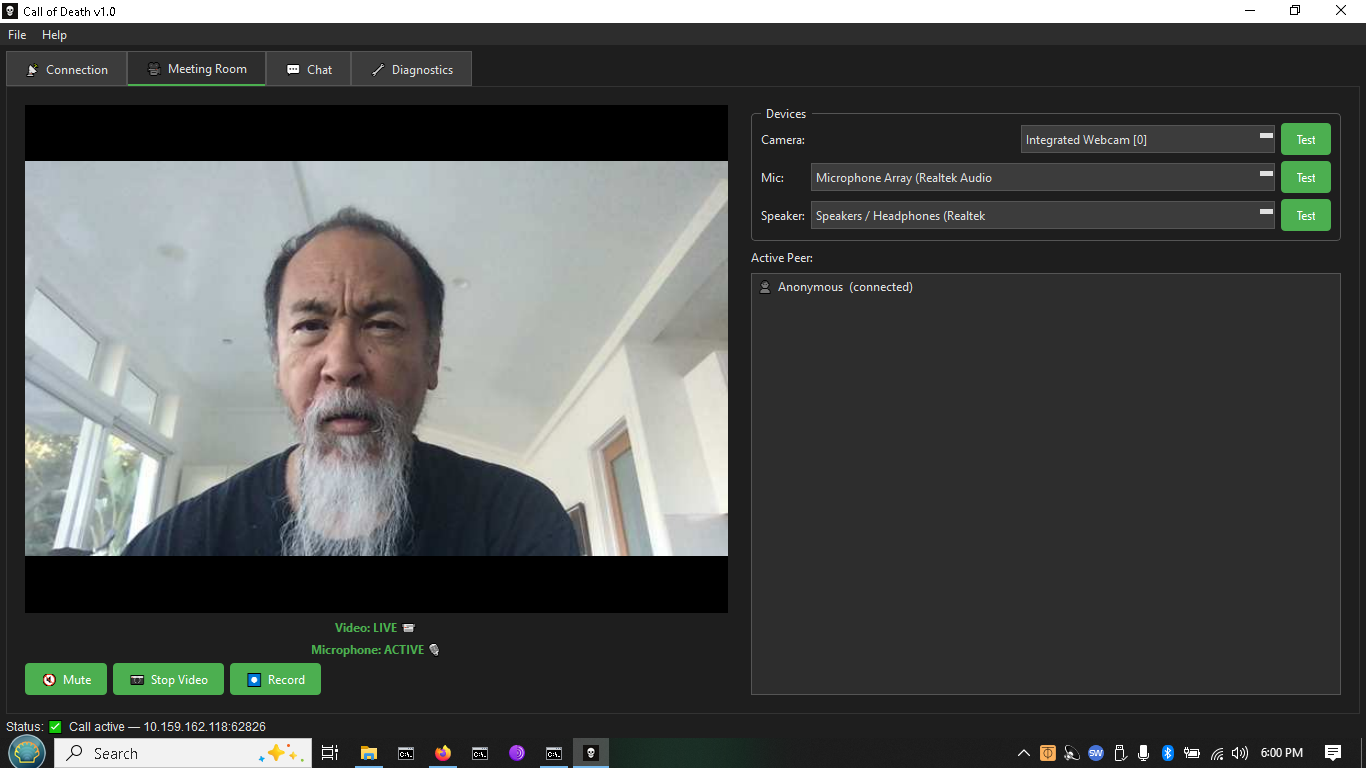Open the notification center icon
This screenshot has width=1366, height=768.
coord(1332,753)
